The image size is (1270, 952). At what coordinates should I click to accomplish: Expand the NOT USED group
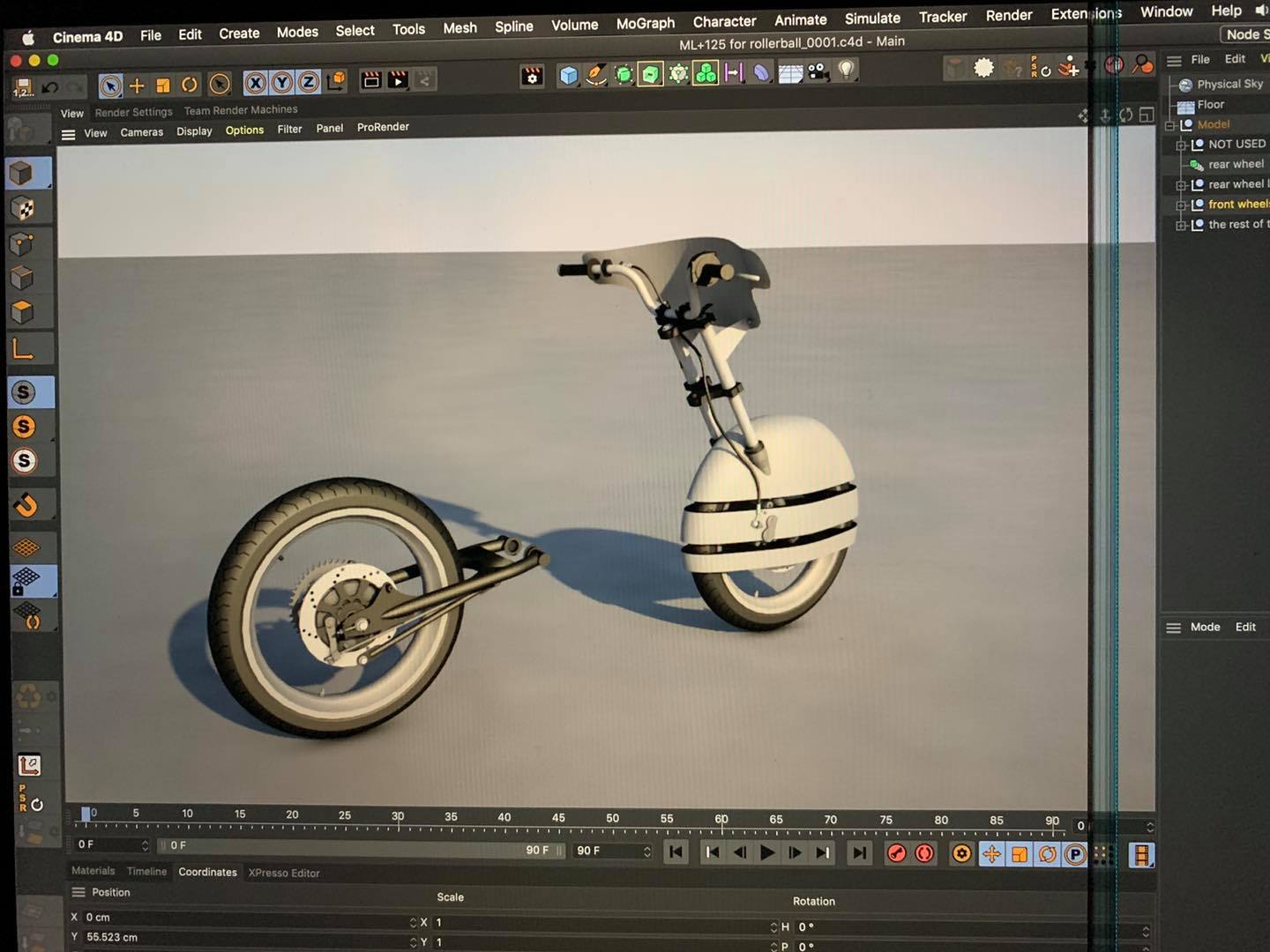pyautogui.click(x=1180, y=145)
